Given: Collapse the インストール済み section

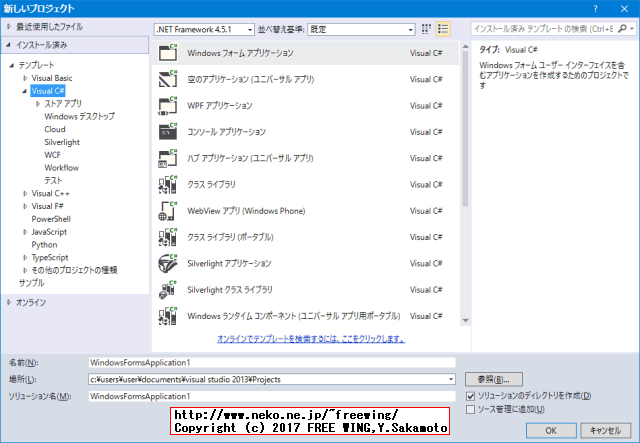Looking at the screenshot, I should pos(9,45).
